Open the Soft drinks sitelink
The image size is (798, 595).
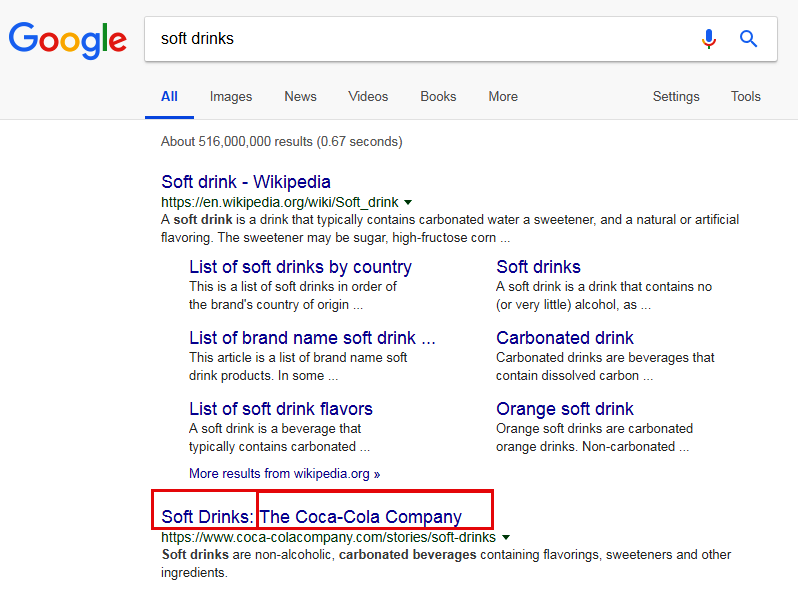coord(538,267)
